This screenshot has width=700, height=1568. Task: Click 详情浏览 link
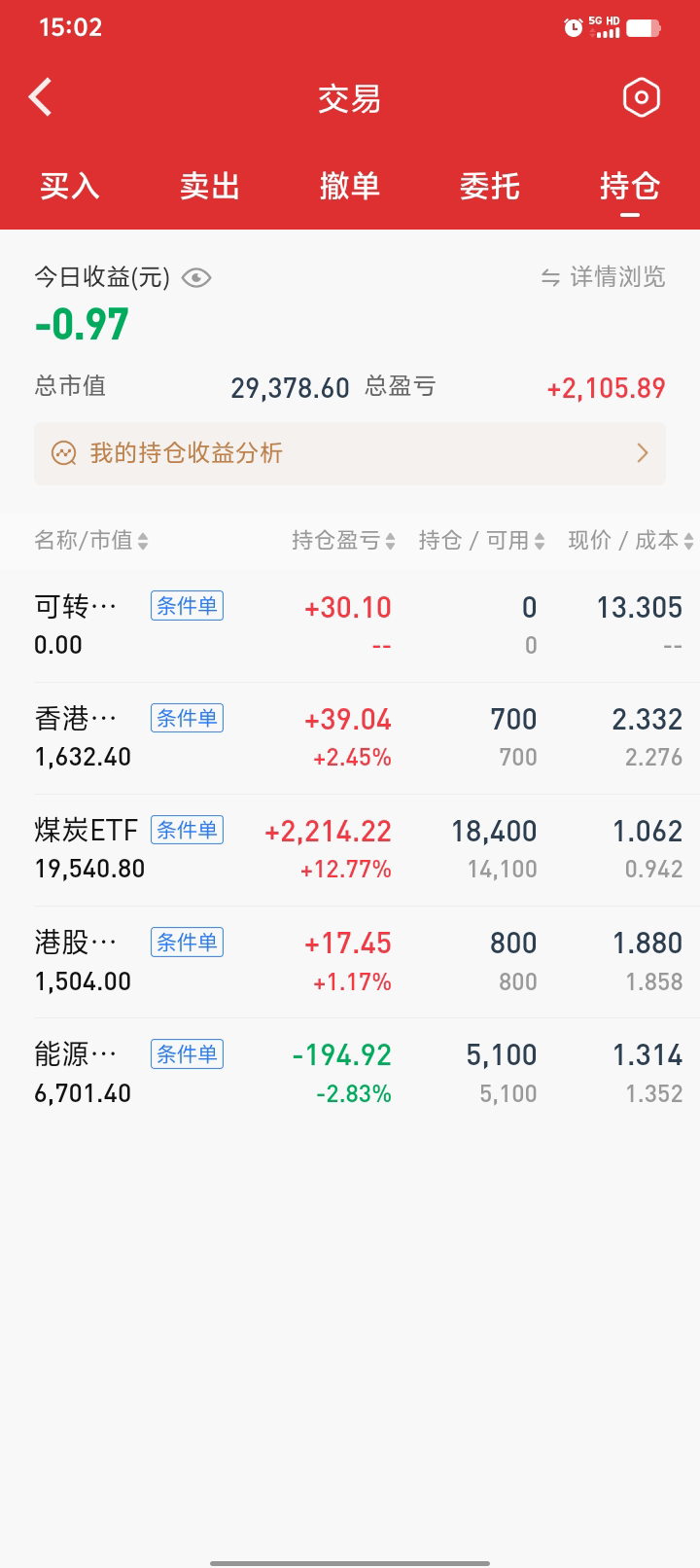pyautogui.click(x=617, y=278)
